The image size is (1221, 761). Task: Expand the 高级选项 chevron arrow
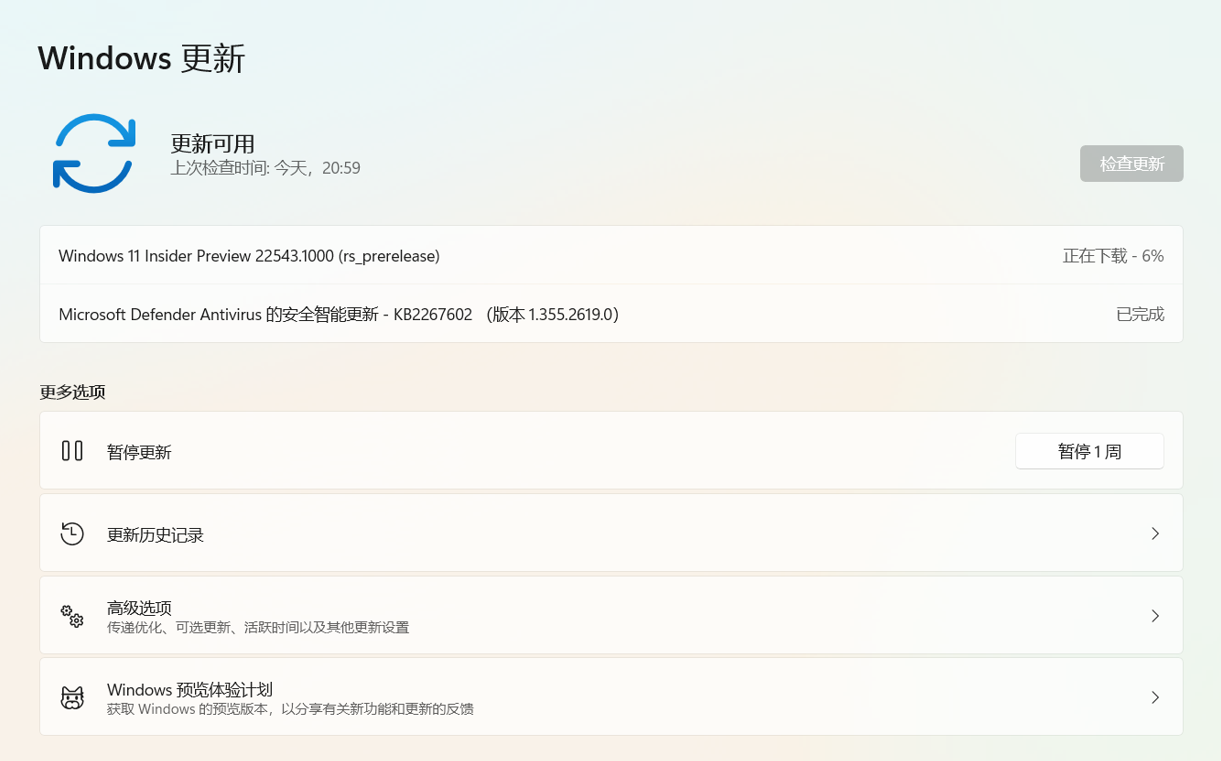click(1155, 616)
